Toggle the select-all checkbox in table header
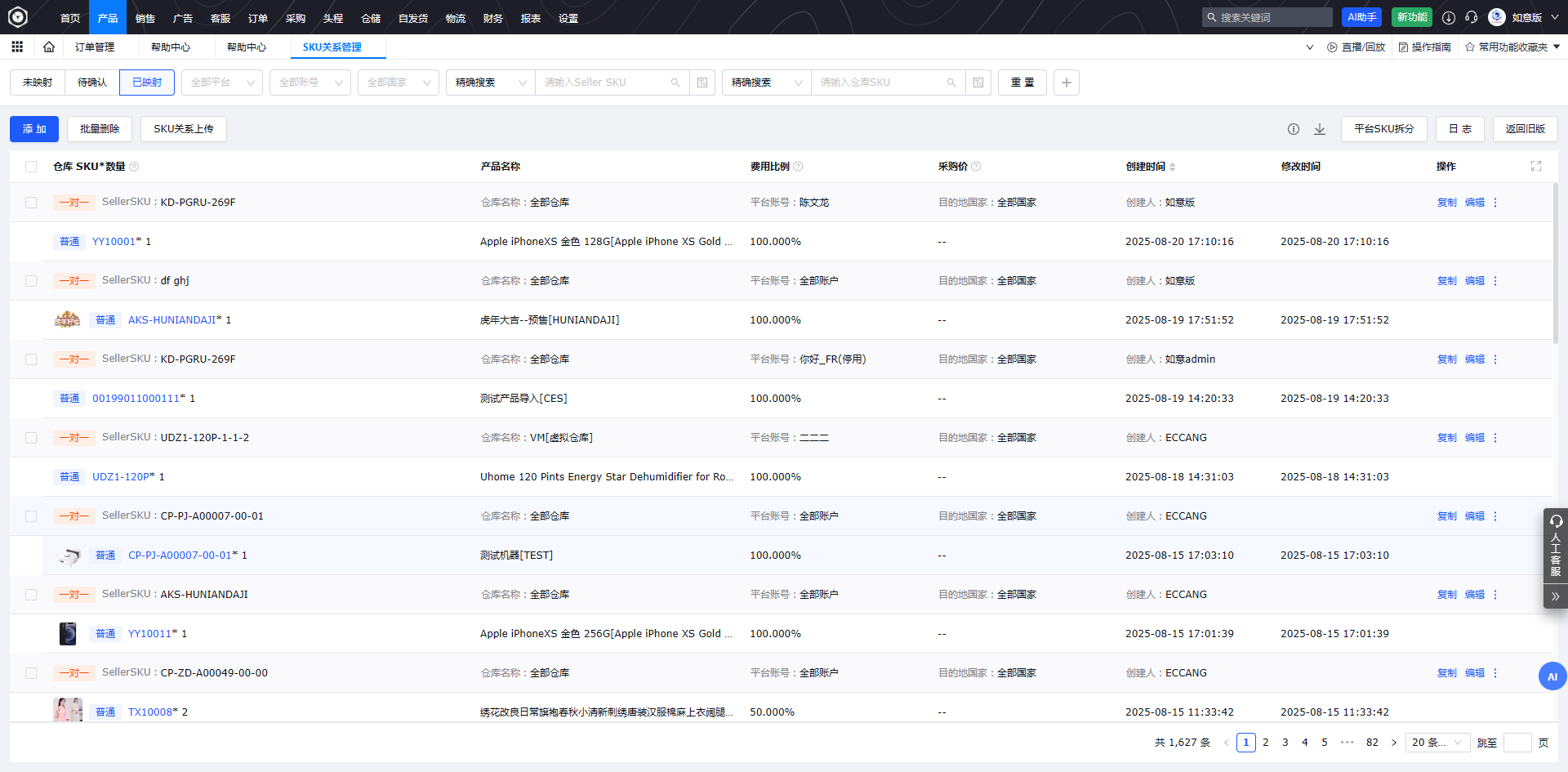Image resolution: width=1568 pixels, height=772 pixels. [31, 167]
